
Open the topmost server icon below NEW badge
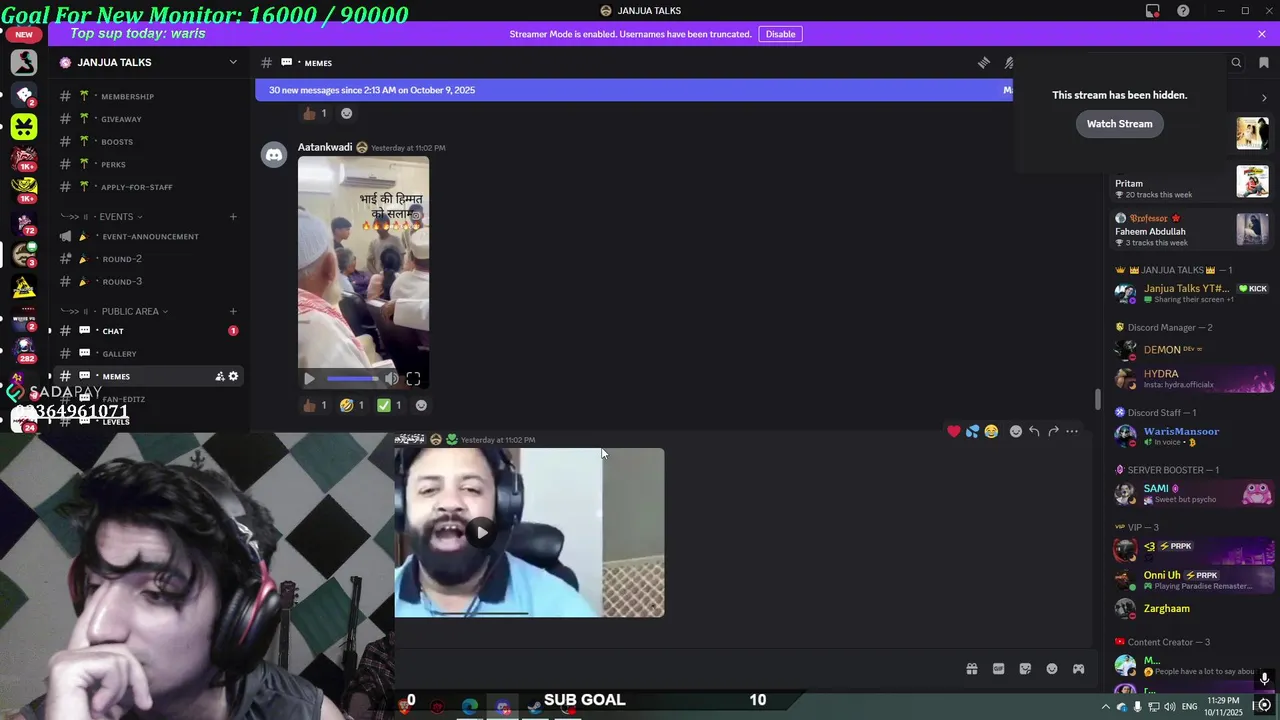point(24,62)
